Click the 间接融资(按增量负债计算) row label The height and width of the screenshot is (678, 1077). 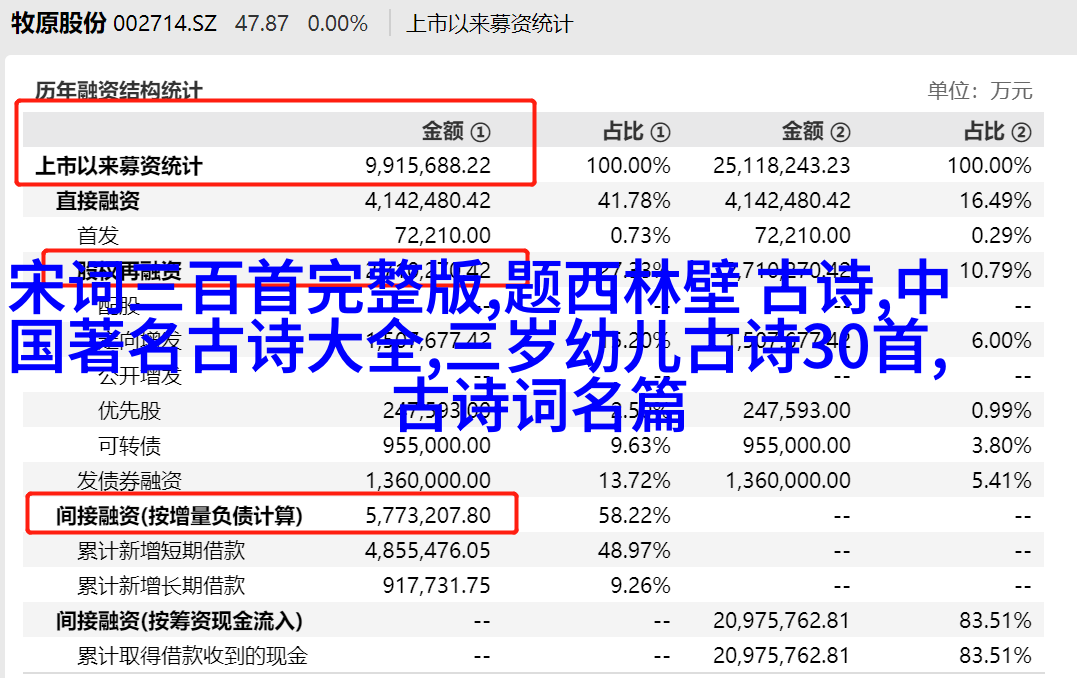pos(179,517)
